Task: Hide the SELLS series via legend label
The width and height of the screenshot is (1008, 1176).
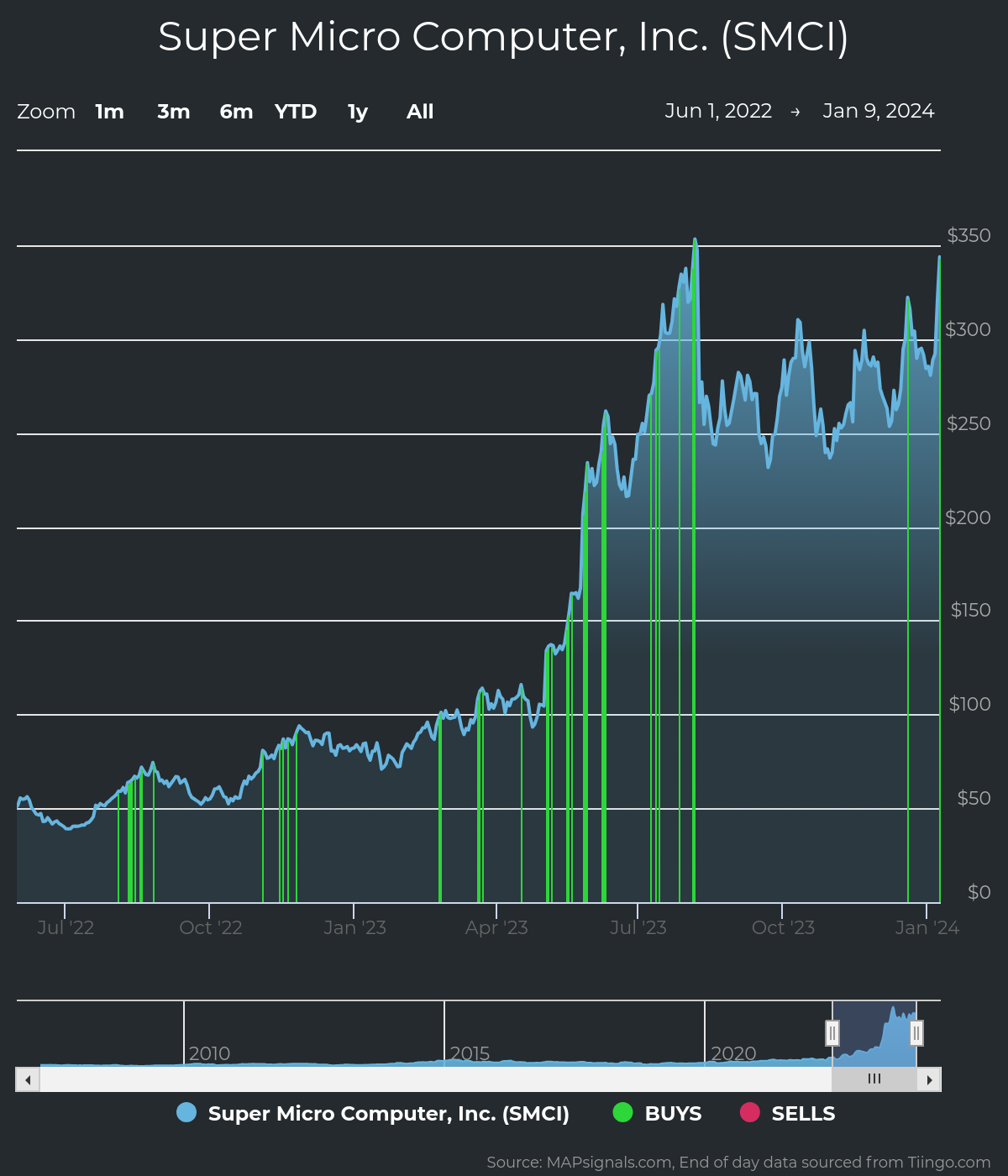Action: click(803, 1114)
